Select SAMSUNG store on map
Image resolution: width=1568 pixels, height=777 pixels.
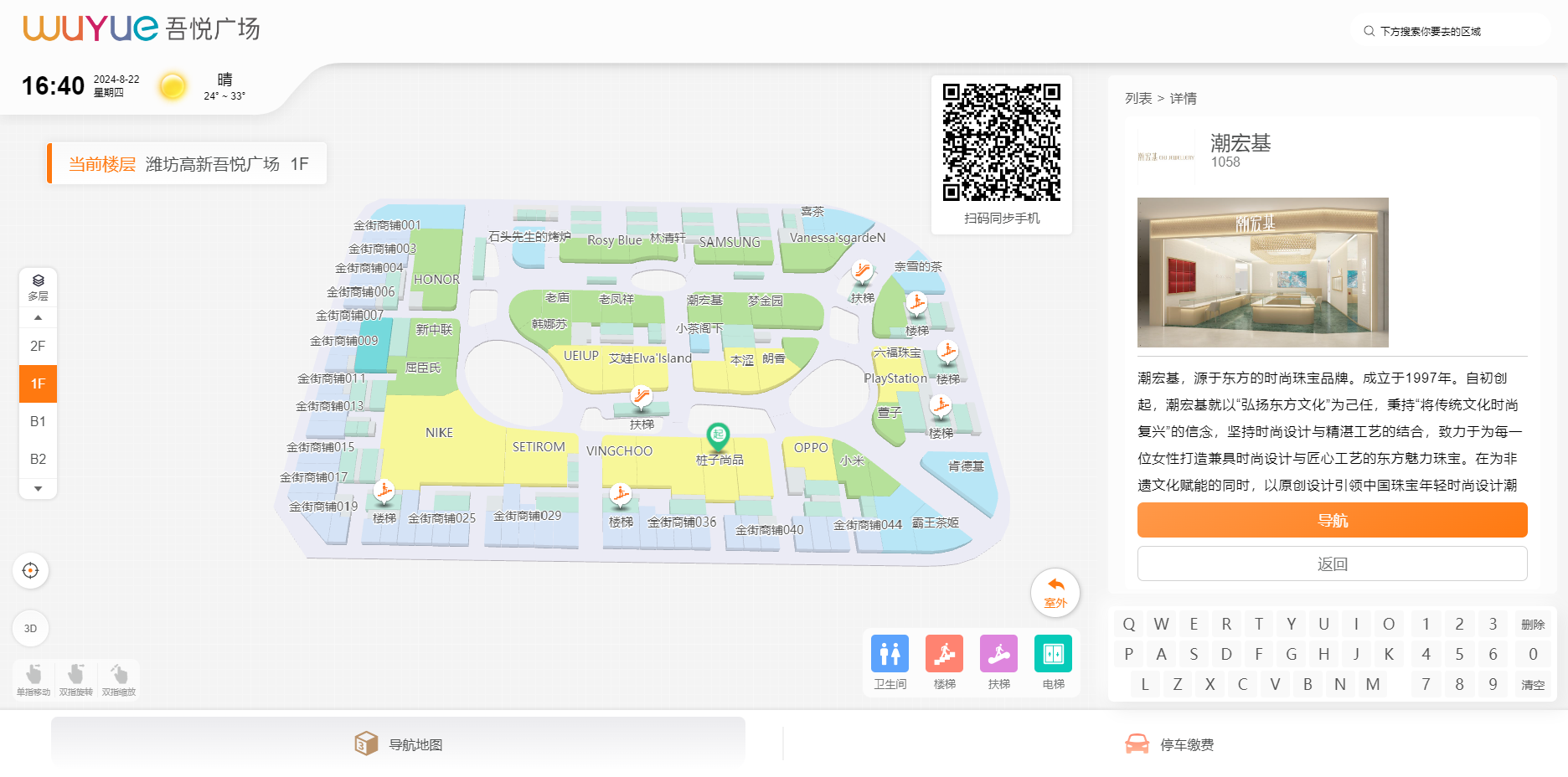click(730, 242)
